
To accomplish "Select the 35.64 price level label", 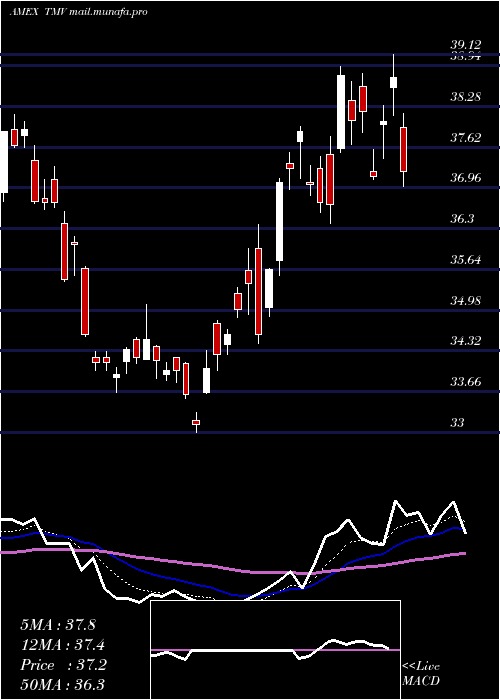I will pyautogui.click(x=466, y=259).
